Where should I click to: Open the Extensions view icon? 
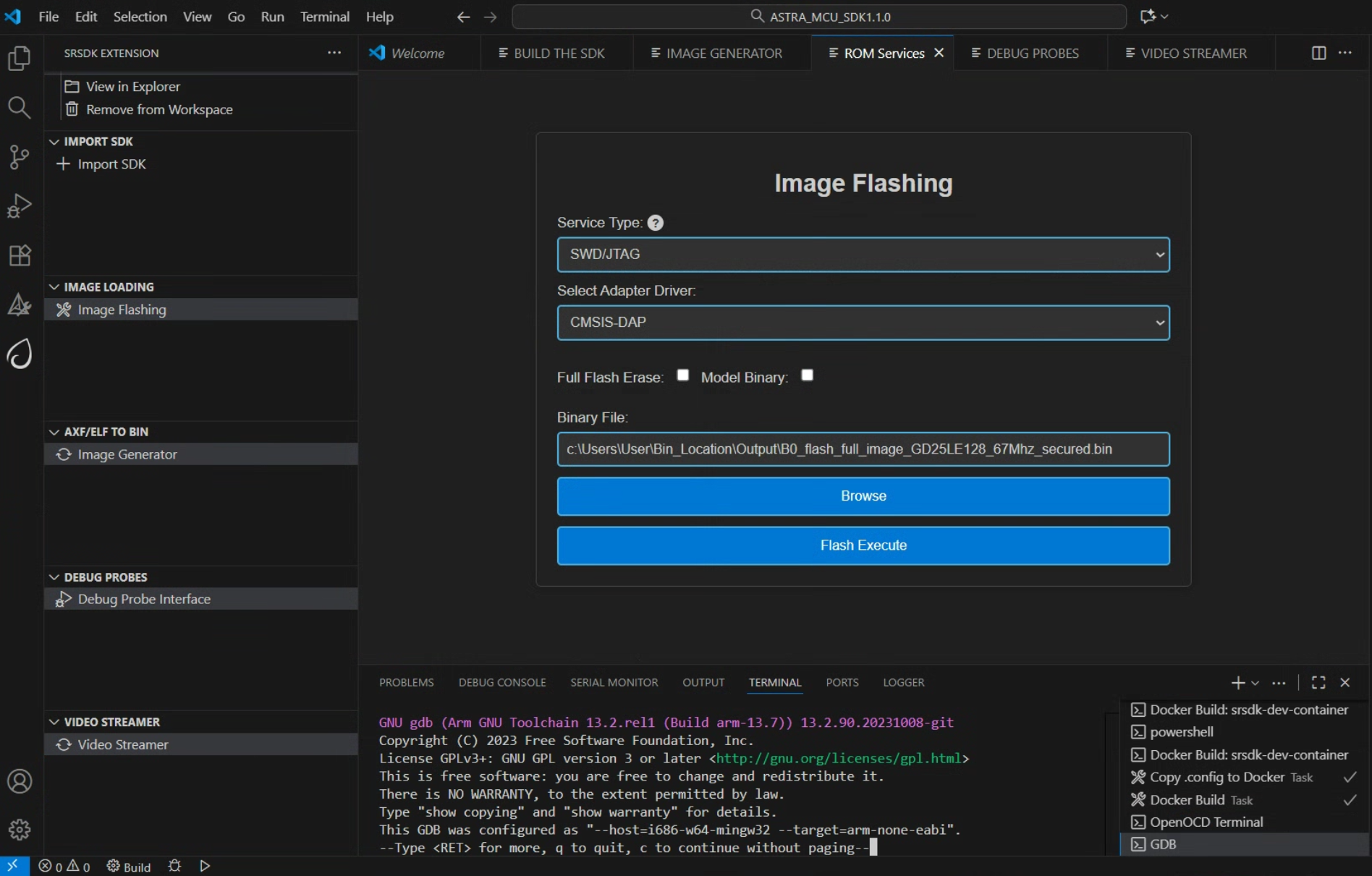pyautogui.click(x=20, y=255)
